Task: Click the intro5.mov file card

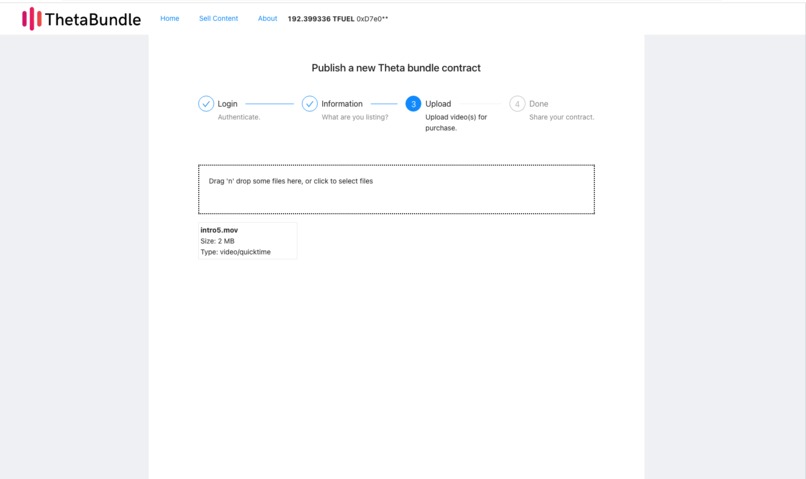Action: tap(248, 241)
